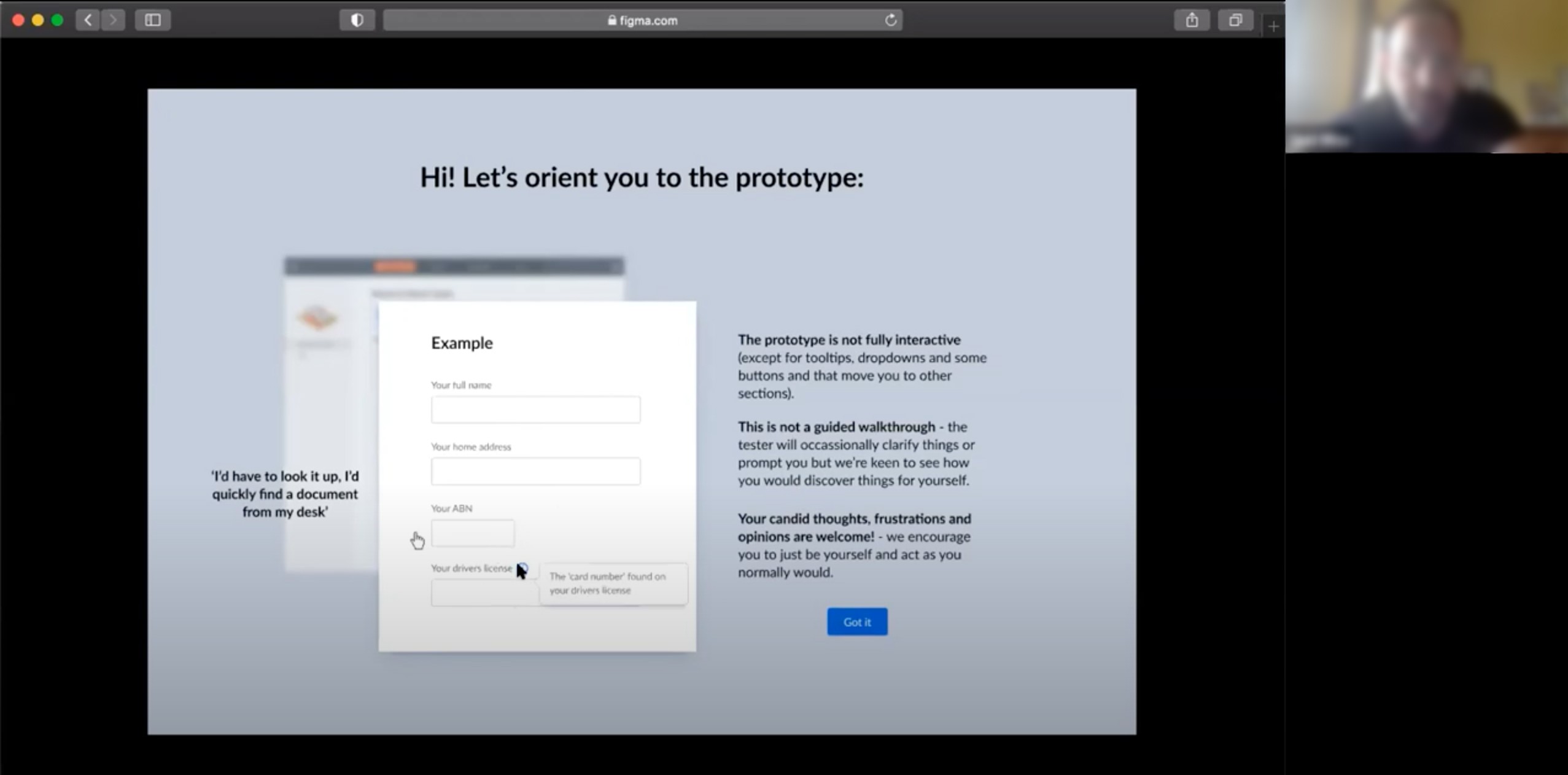This screenshot has width=1568, height=775.
Task: Click the Safari forward arrow
Action: coord(113,20)
